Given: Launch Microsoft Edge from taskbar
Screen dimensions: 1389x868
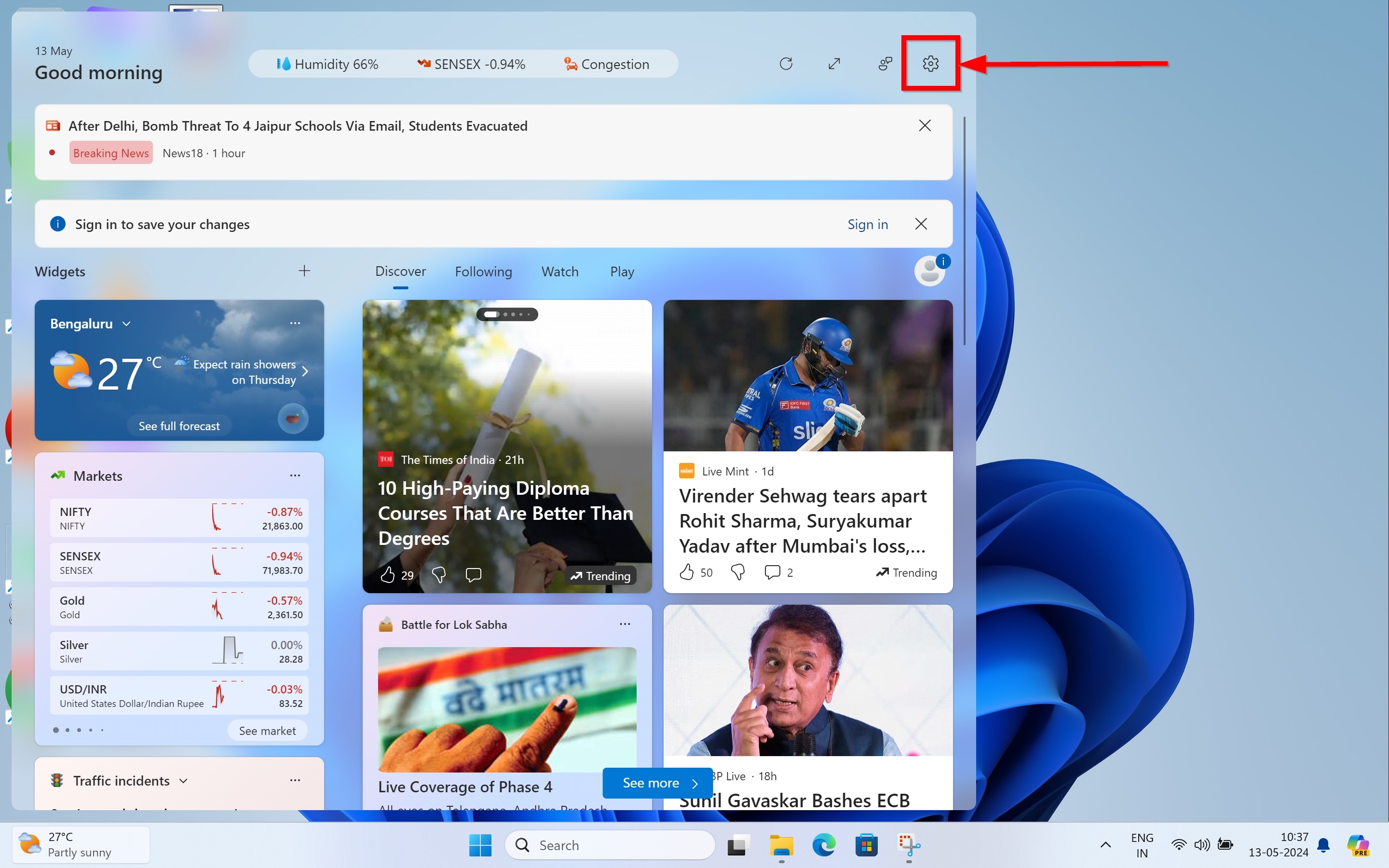Looking at the screenshot, I should pyautogui.click(x=824, y=845).
